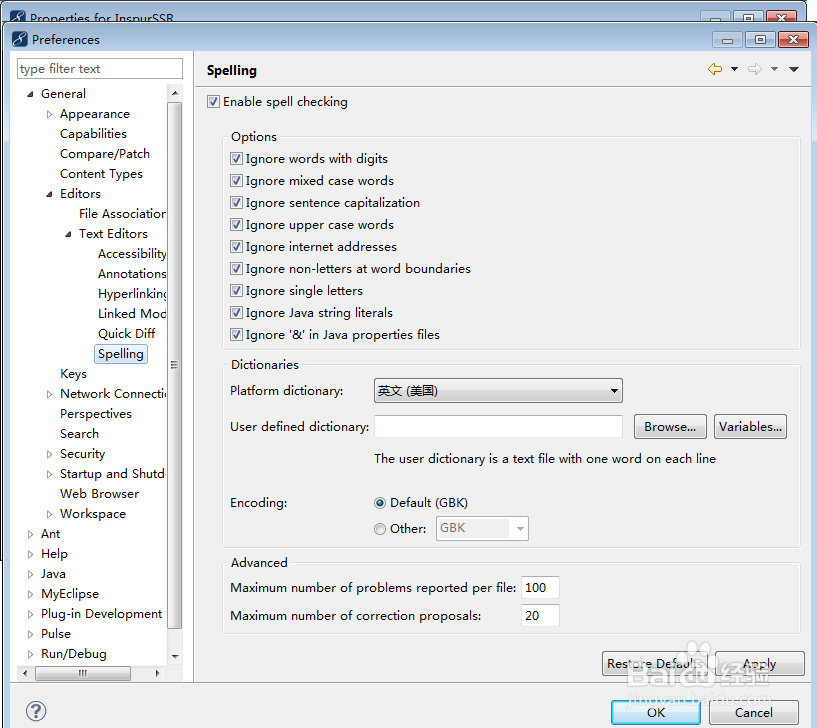Select Annotations under Text Editors

(132, 274)
